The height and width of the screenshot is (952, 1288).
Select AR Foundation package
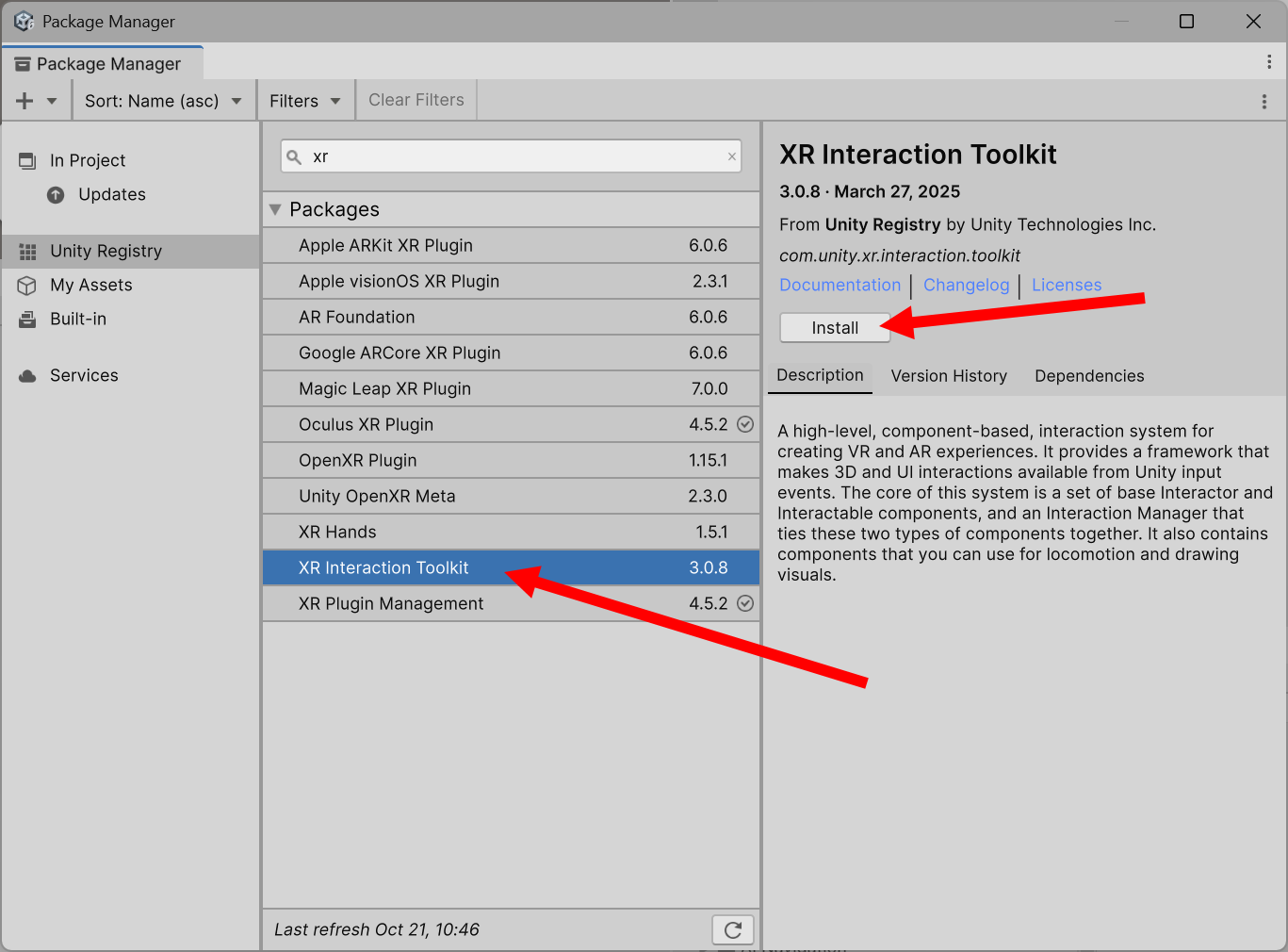coord(511,317)
